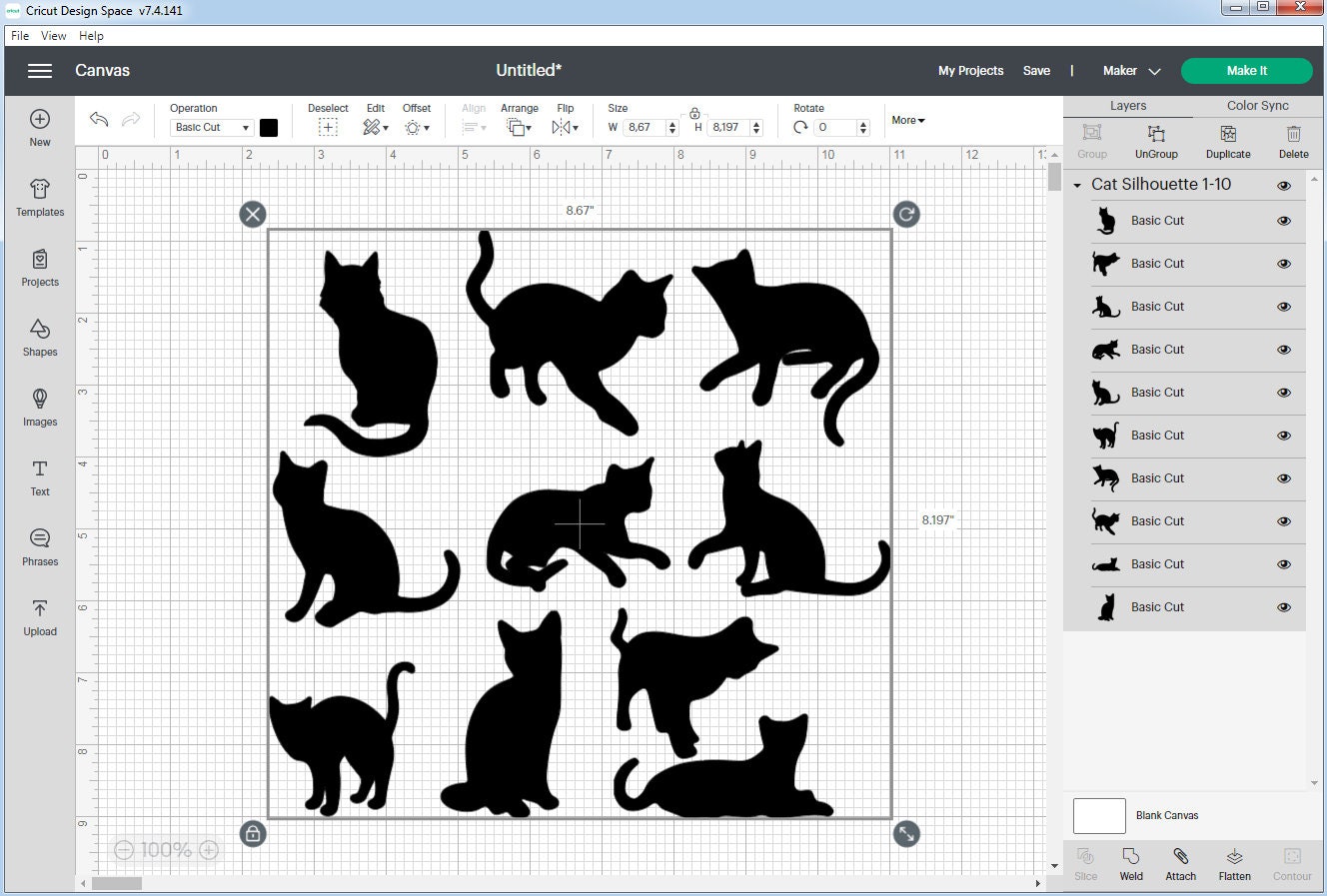Open the Operation dropdown showing Basic Cut
Viewport: 1327px width, 896px height.
click(210, 127)
